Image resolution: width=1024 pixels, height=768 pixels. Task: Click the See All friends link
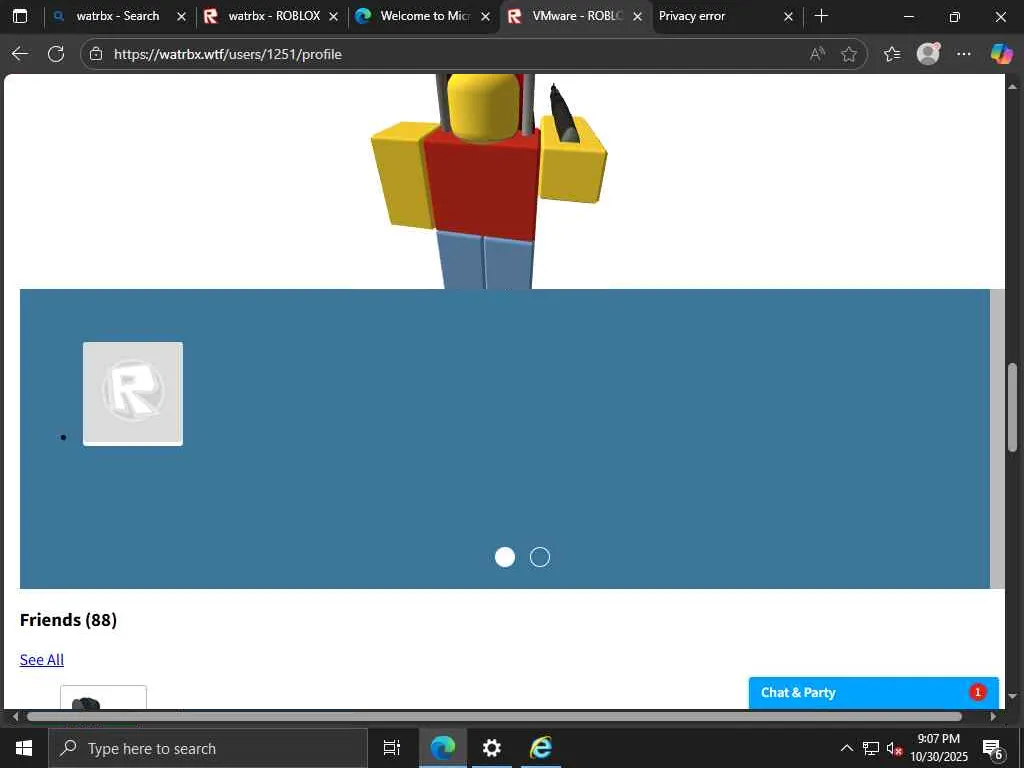(x=42, y=660)
